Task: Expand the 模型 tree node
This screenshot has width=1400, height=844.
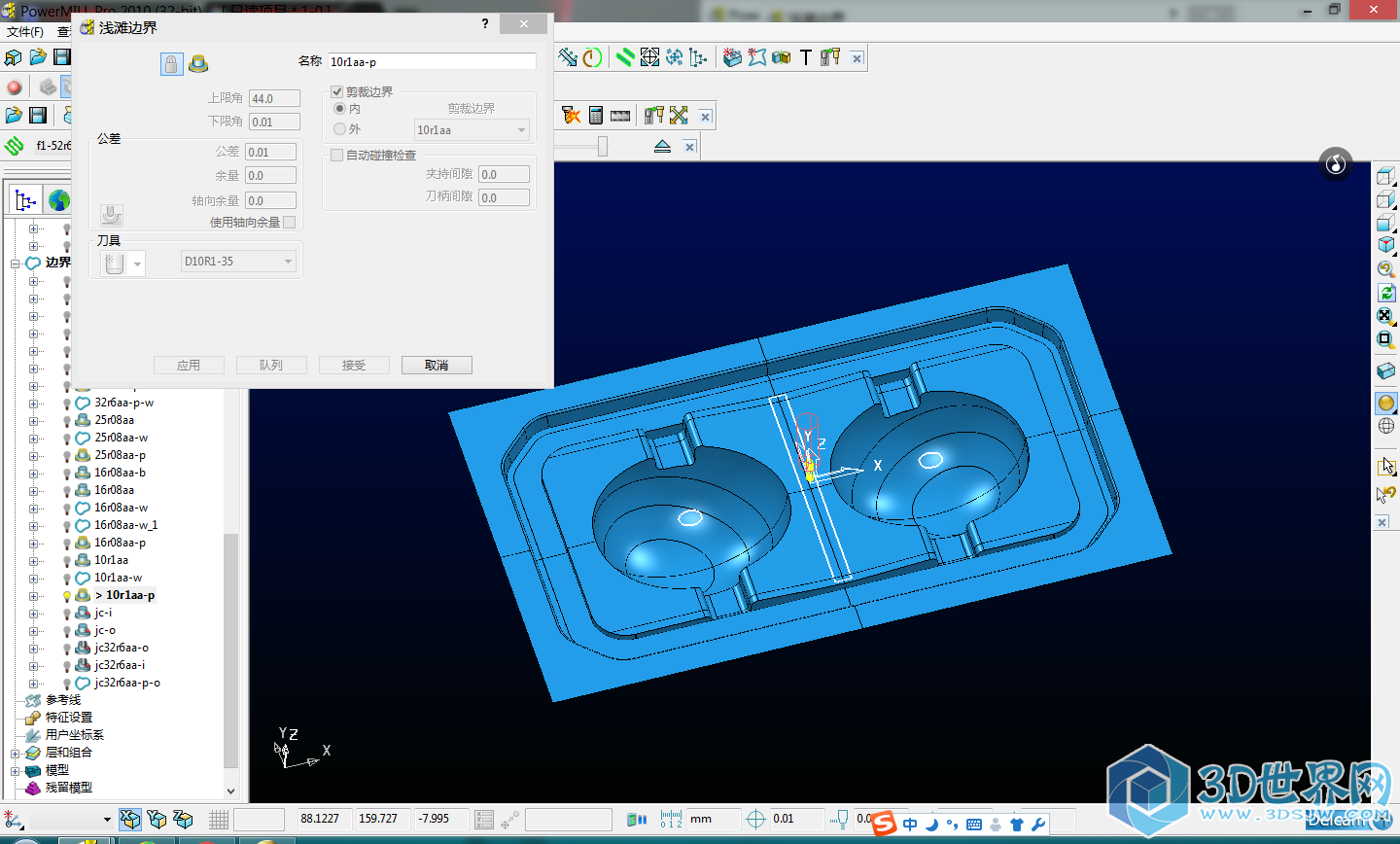Action: (16, 770)
